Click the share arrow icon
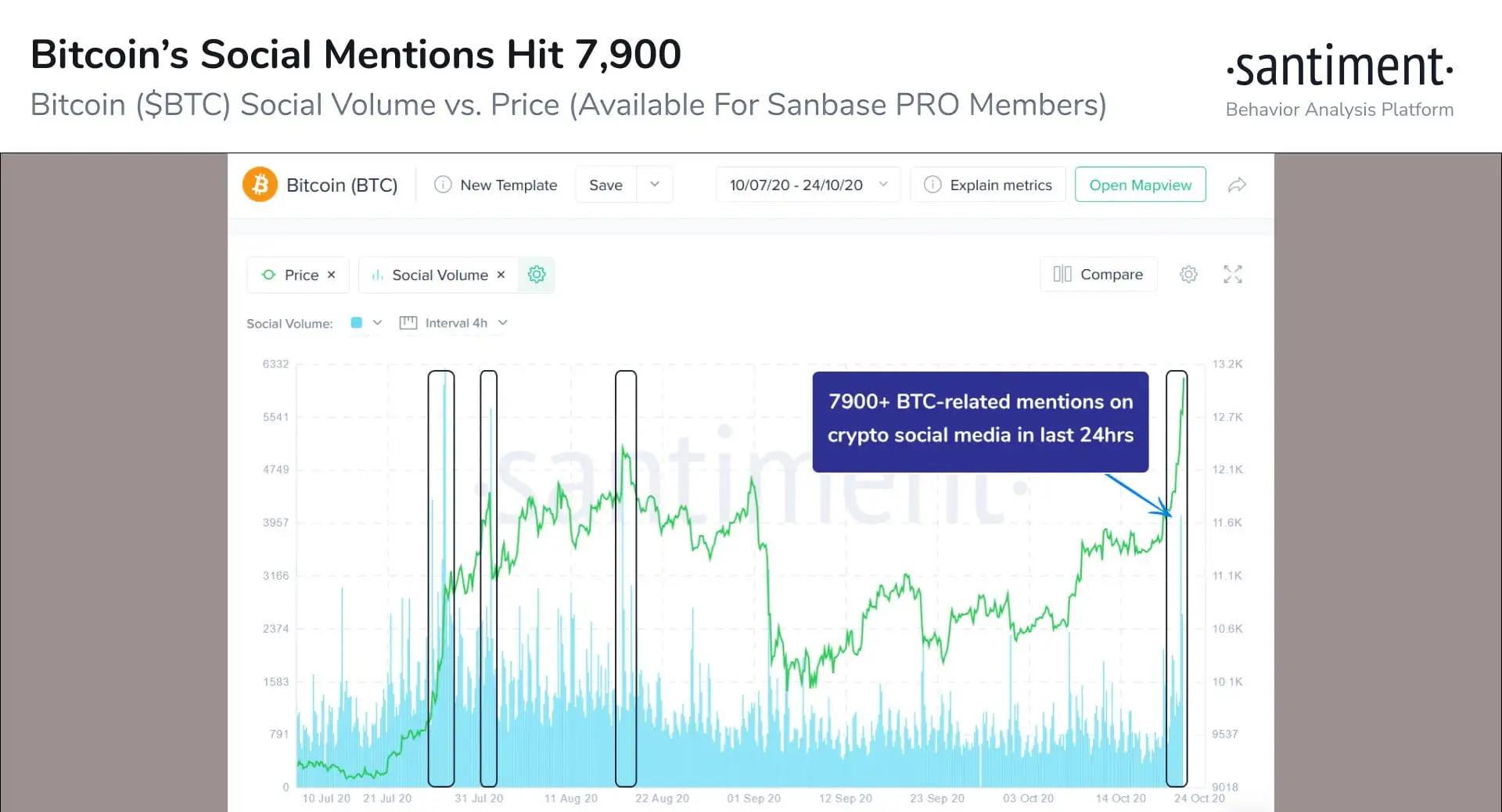The width and height of the screenshot is (1502, 812). (1237, 185)
